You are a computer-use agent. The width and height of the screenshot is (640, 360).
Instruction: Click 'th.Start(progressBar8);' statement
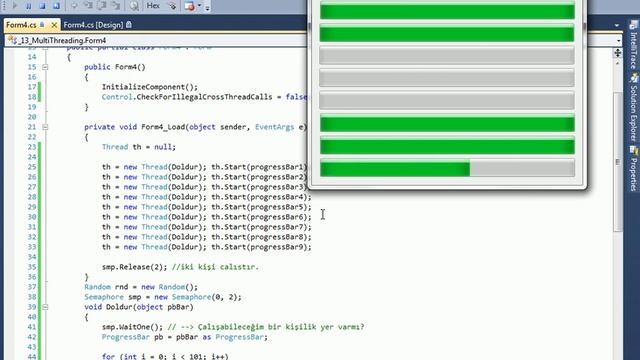tap(261, 237)
